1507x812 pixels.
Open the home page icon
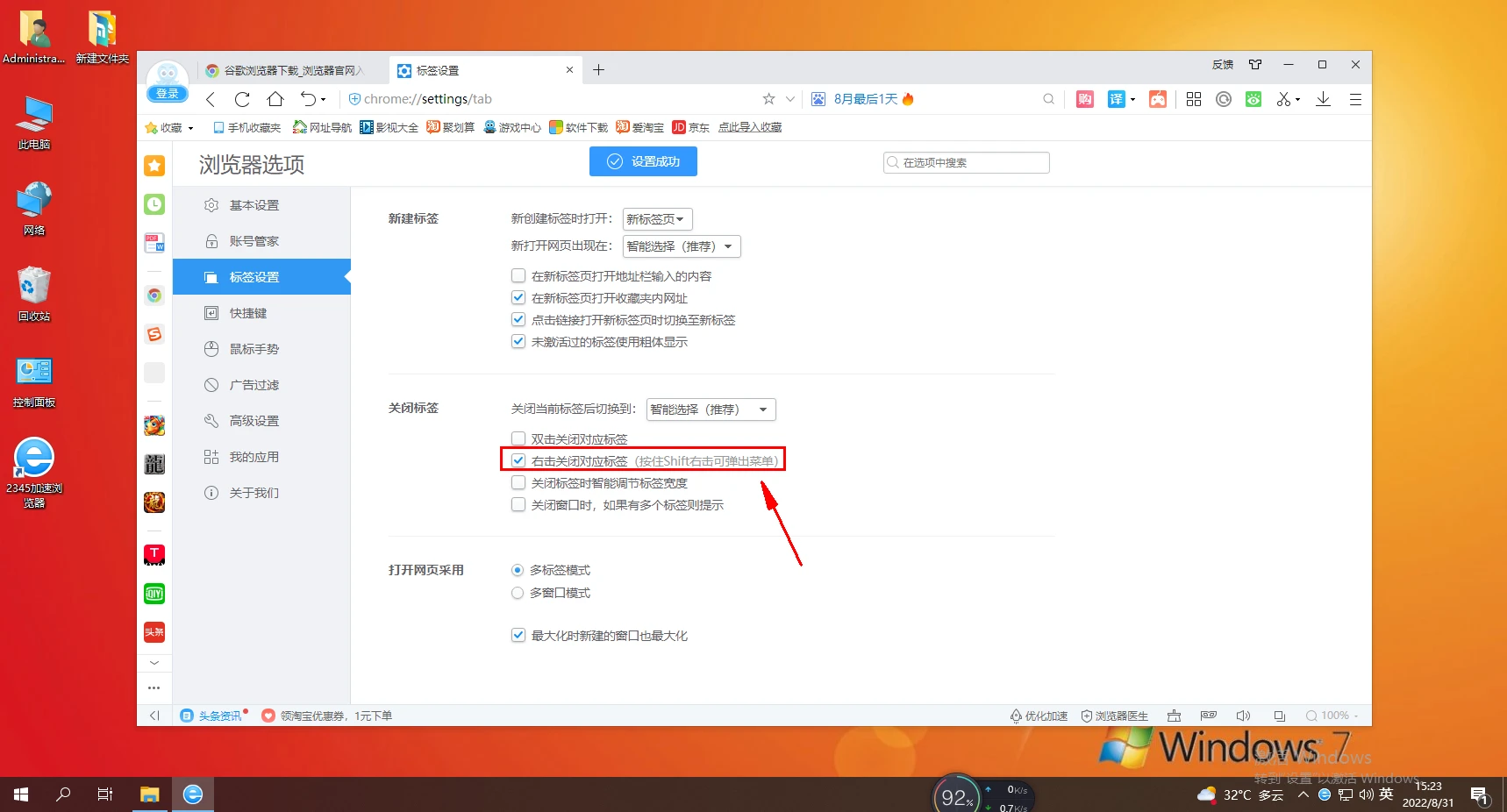pos(275,99)
